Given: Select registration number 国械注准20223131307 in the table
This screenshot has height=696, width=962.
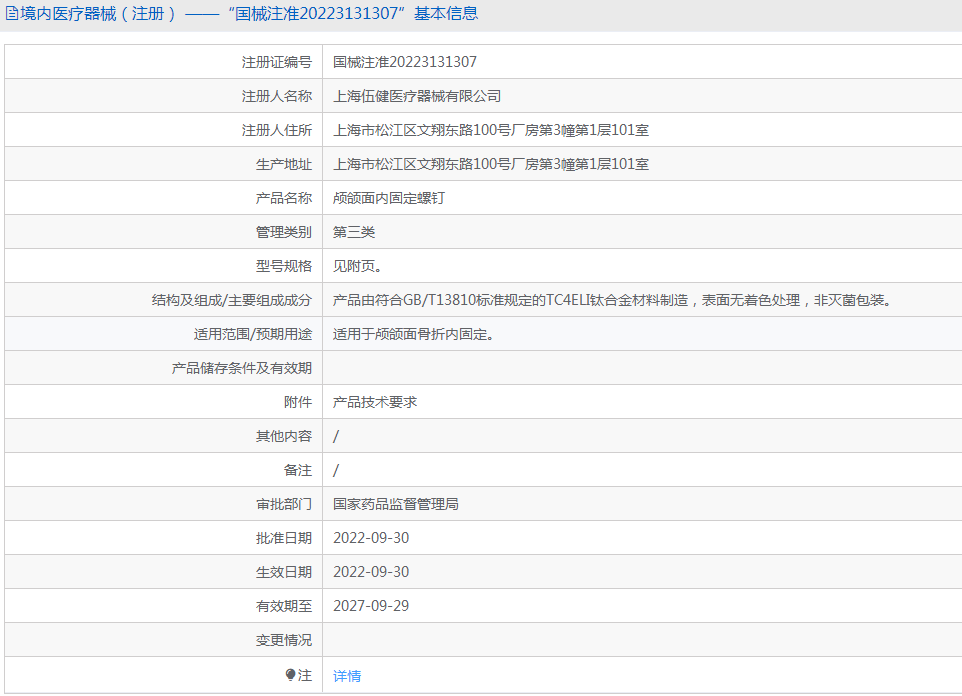Looking at the screenshot, I should 405,62.
